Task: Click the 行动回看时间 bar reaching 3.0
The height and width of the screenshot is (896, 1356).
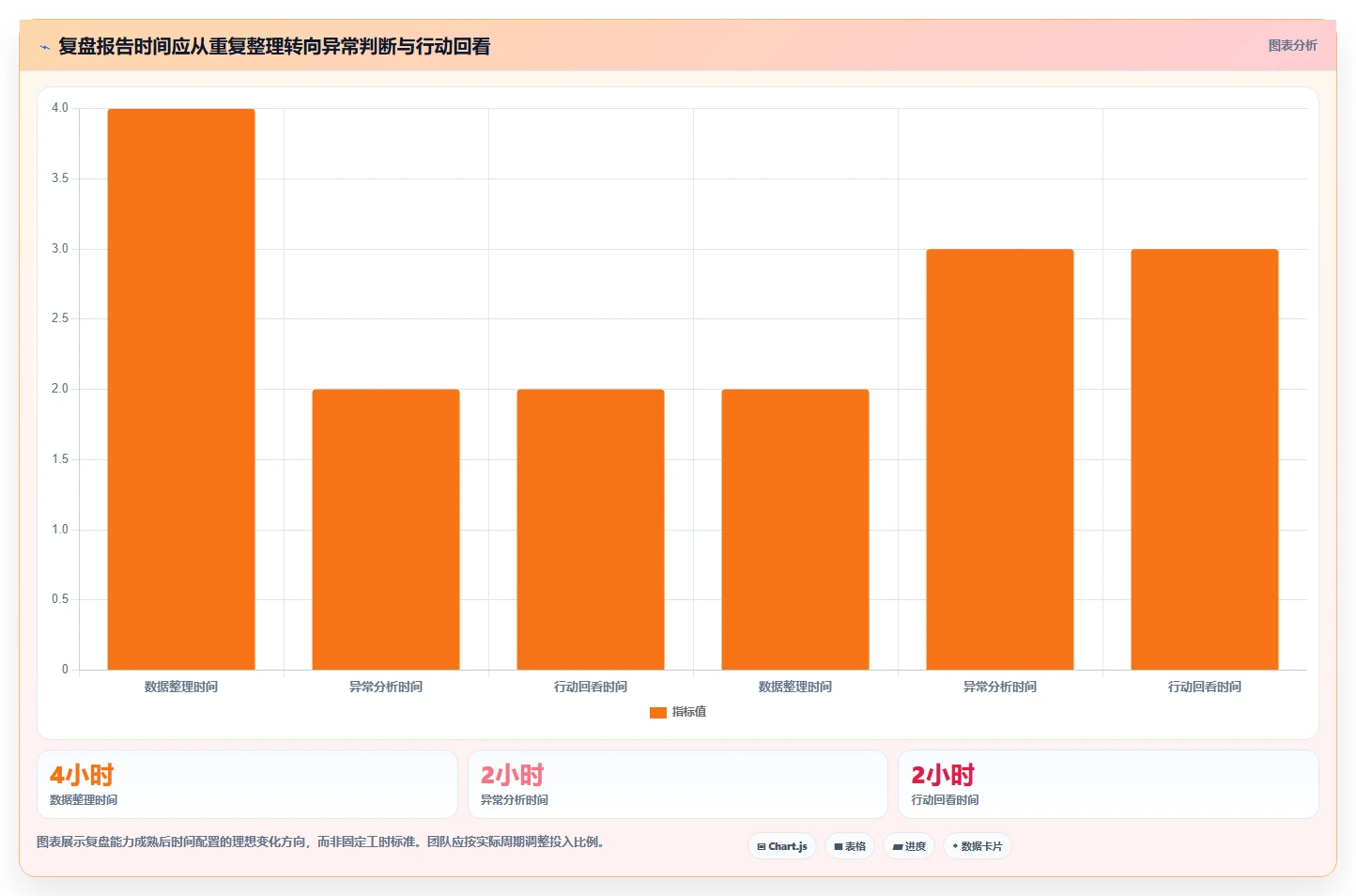Action: 1205,459
